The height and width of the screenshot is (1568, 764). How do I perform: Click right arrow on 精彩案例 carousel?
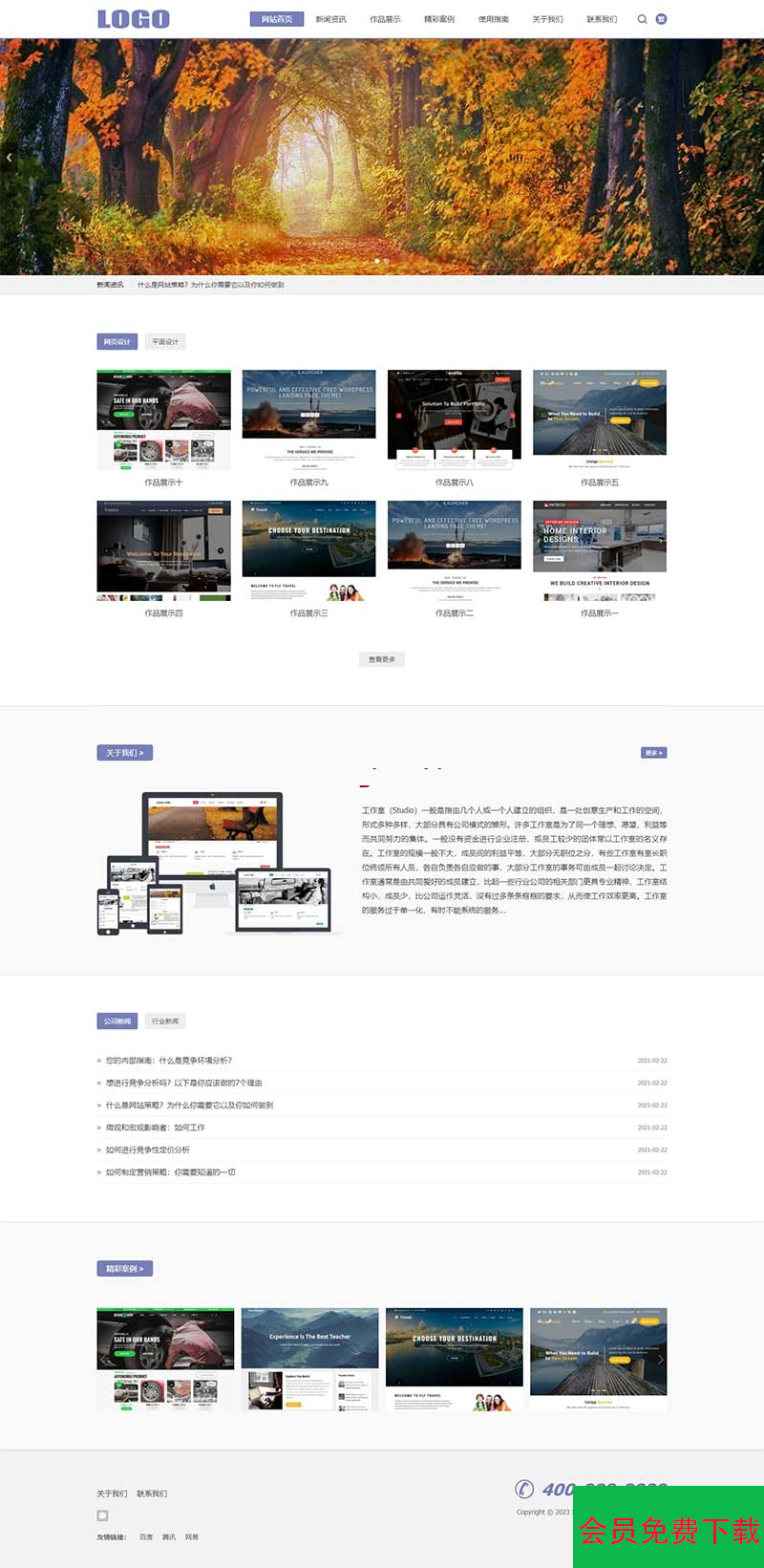tap(659, 1359)
